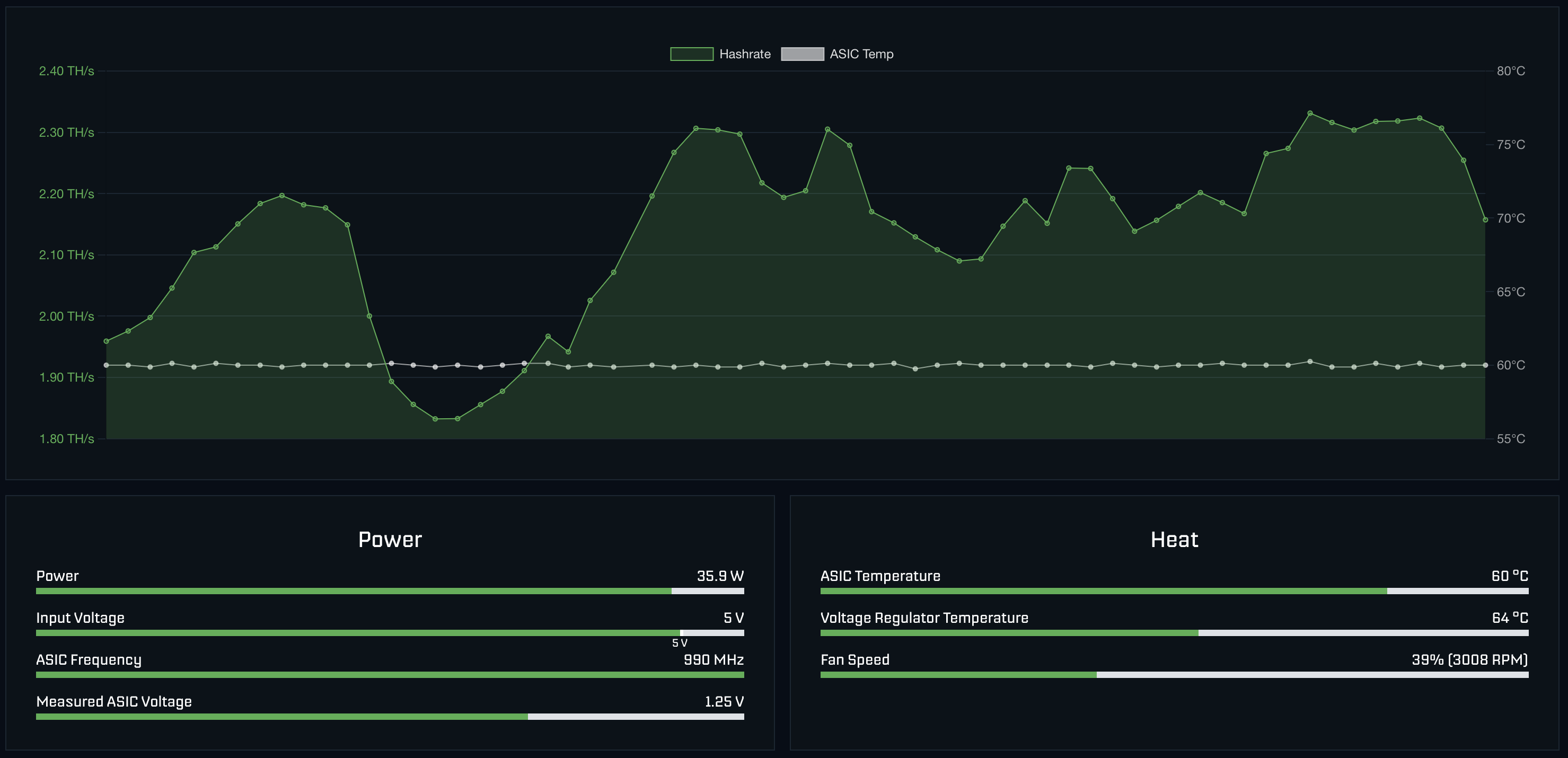Click the Fan Speed progress bar
The image size is (1568, 758).
point(1174,675)
